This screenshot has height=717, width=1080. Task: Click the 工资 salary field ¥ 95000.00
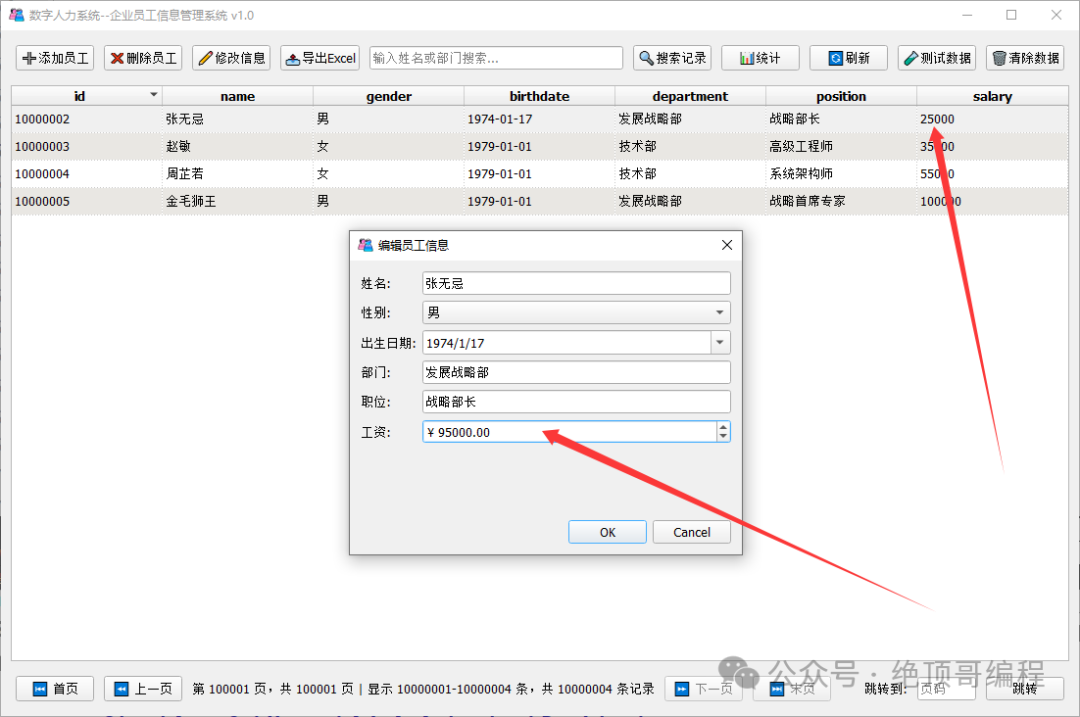tap(569, 432)
